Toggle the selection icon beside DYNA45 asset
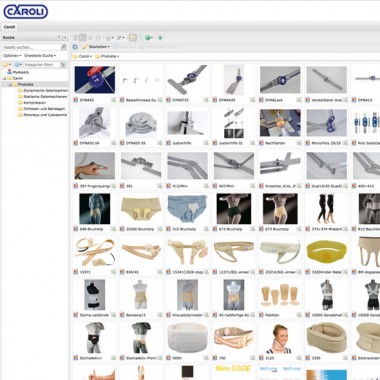This screenshot has width=380, height=380. coord(113,100)
